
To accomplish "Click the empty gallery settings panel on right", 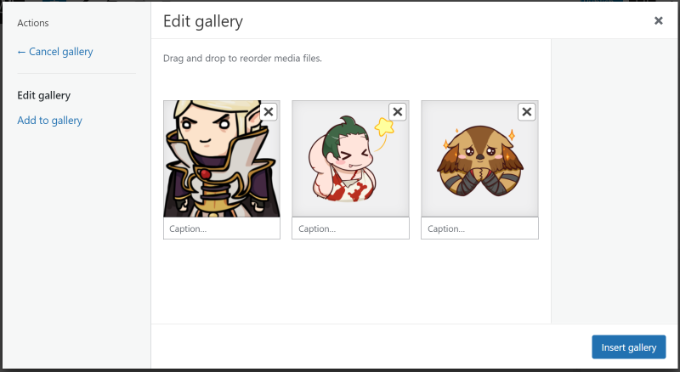I will 615,181.
